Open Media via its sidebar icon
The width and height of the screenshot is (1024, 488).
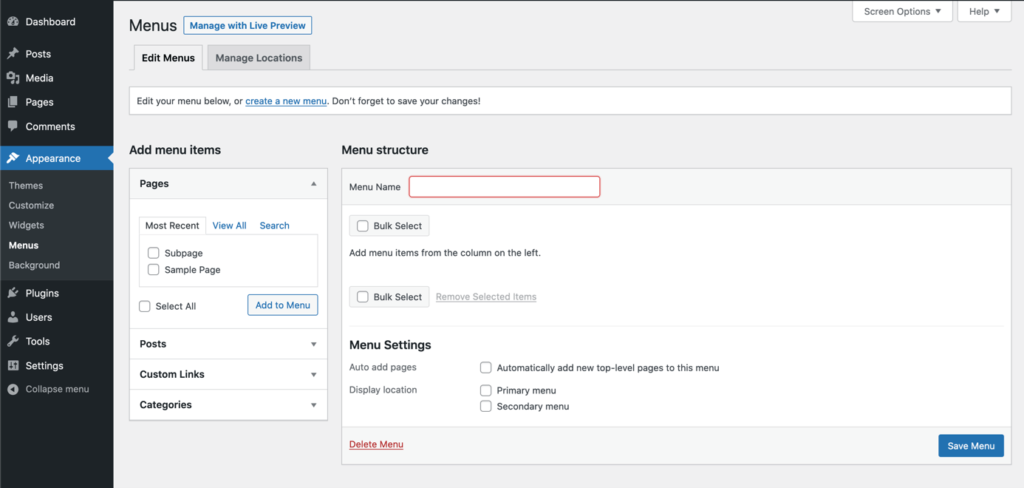[13, 78]
